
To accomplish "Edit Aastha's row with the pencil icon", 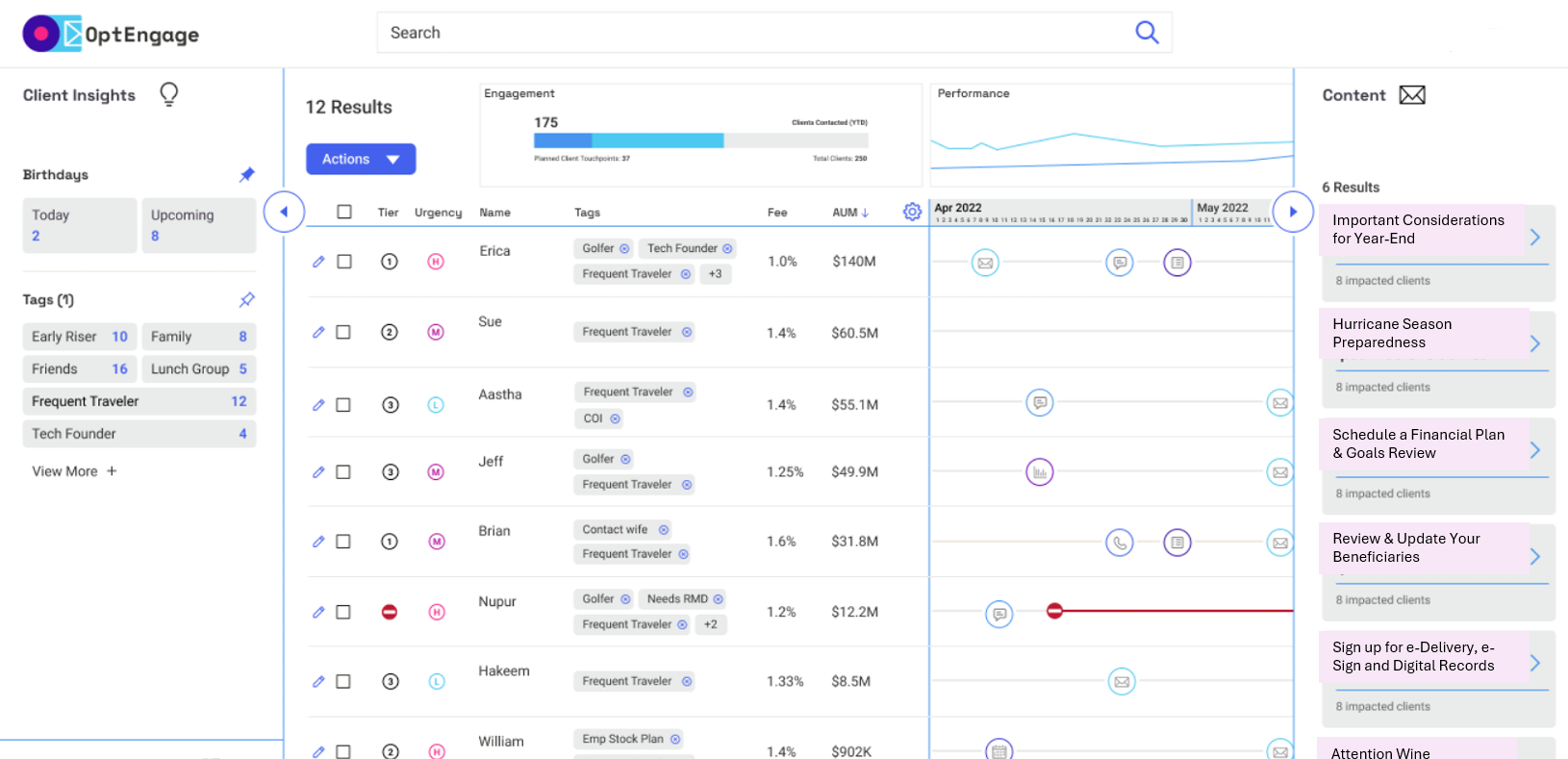I will pyautogui.click(x=318, y=405).
